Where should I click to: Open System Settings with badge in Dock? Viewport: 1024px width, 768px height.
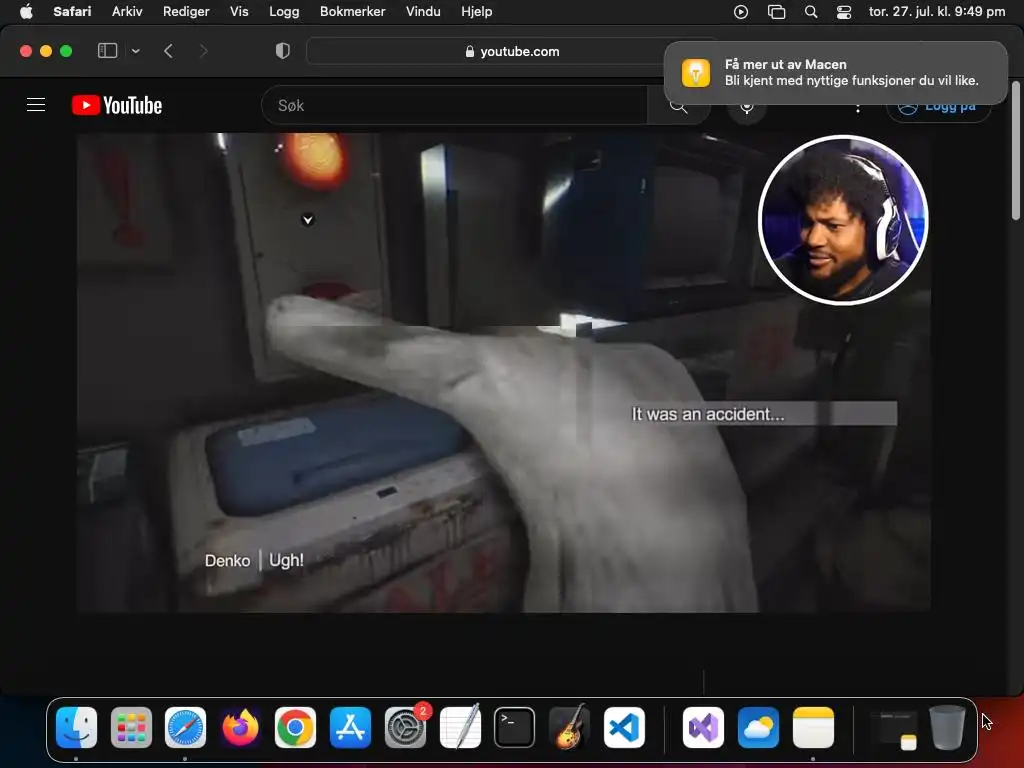[406, 728]
